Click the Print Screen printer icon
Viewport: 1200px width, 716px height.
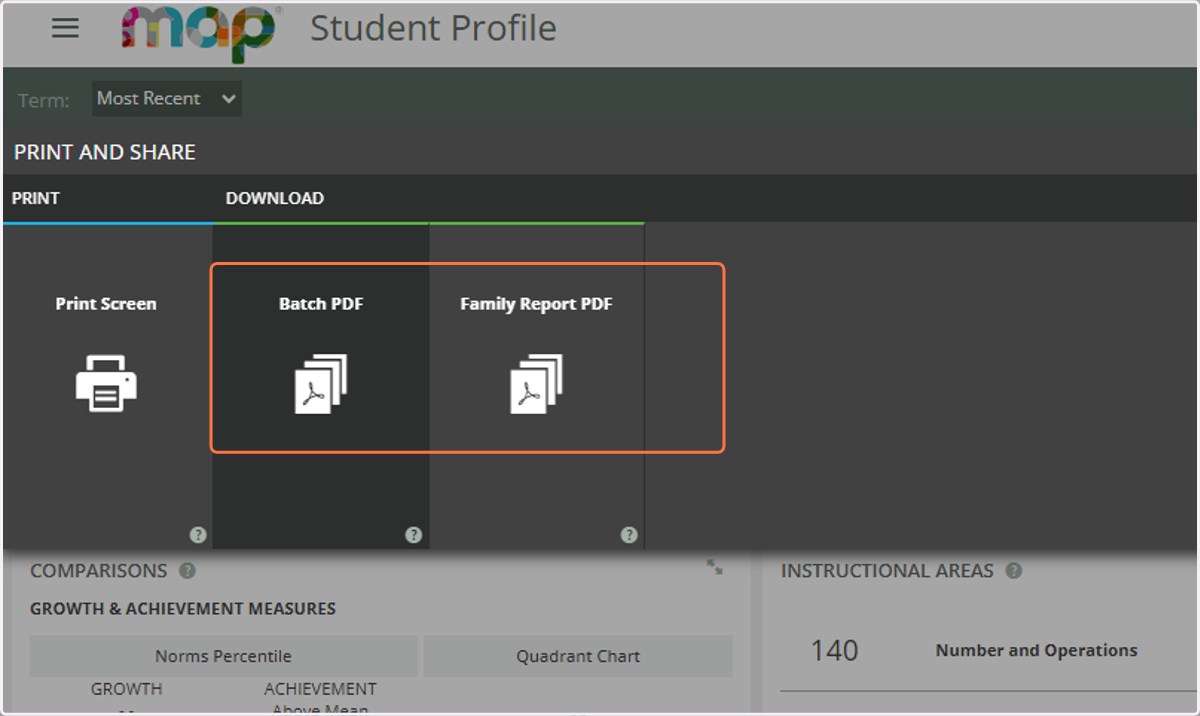(106, 383)
